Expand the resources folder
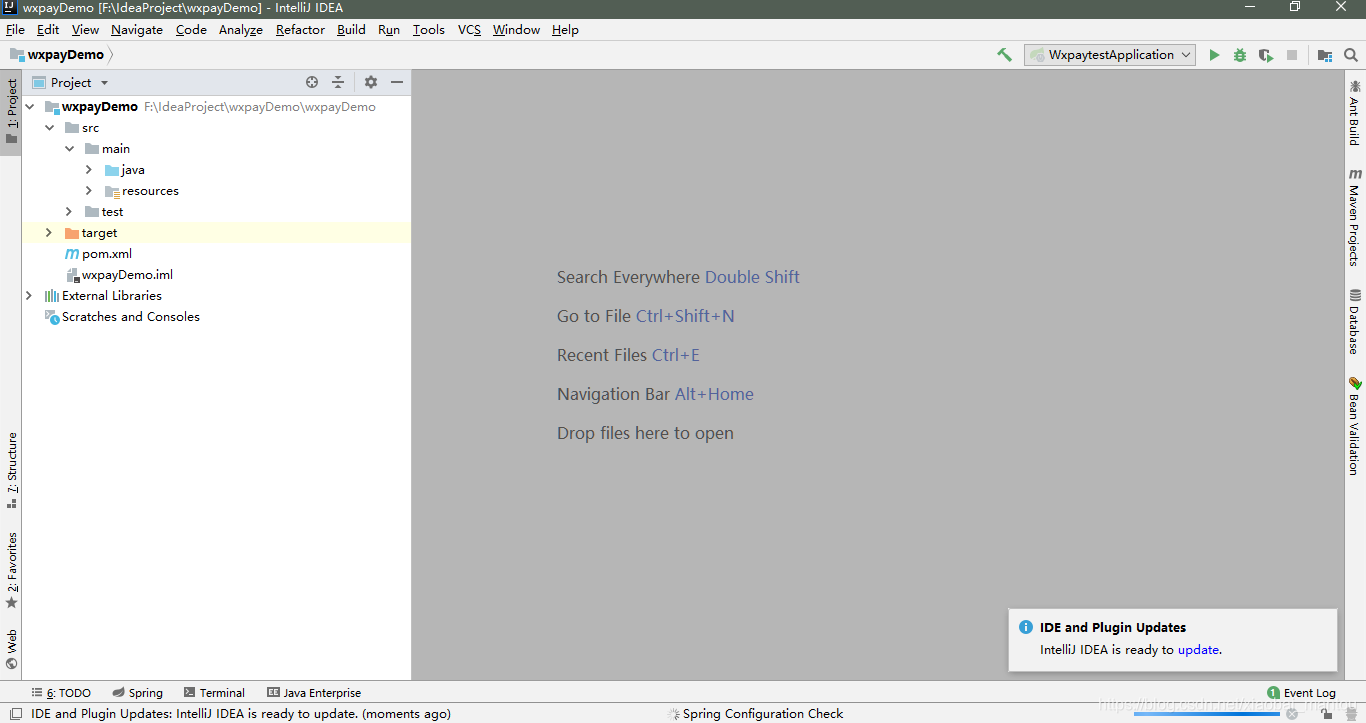This screenshot has width=1366, height=723. [x=89, y=191]
